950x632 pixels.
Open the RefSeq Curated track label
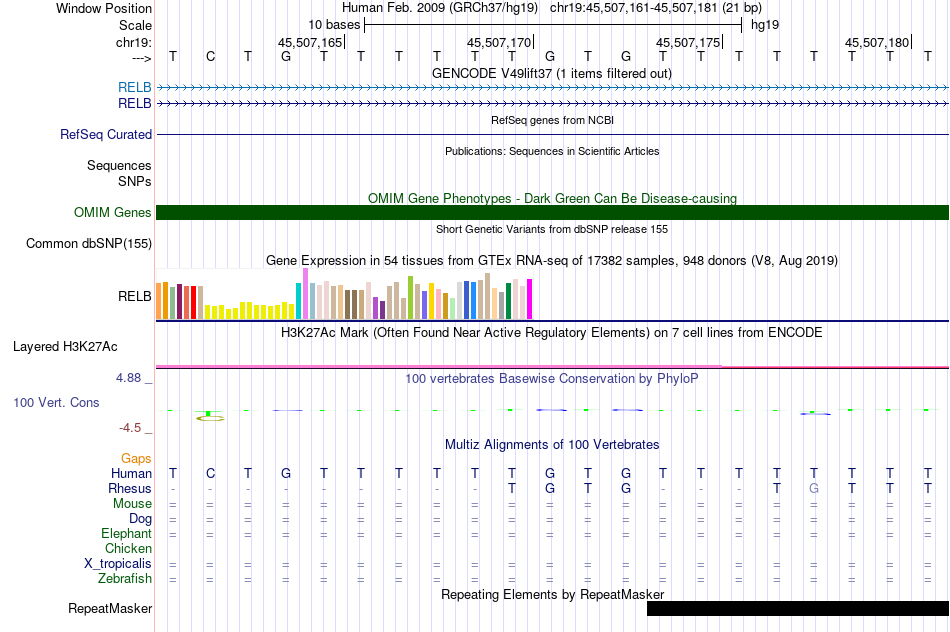click(105, 135)
